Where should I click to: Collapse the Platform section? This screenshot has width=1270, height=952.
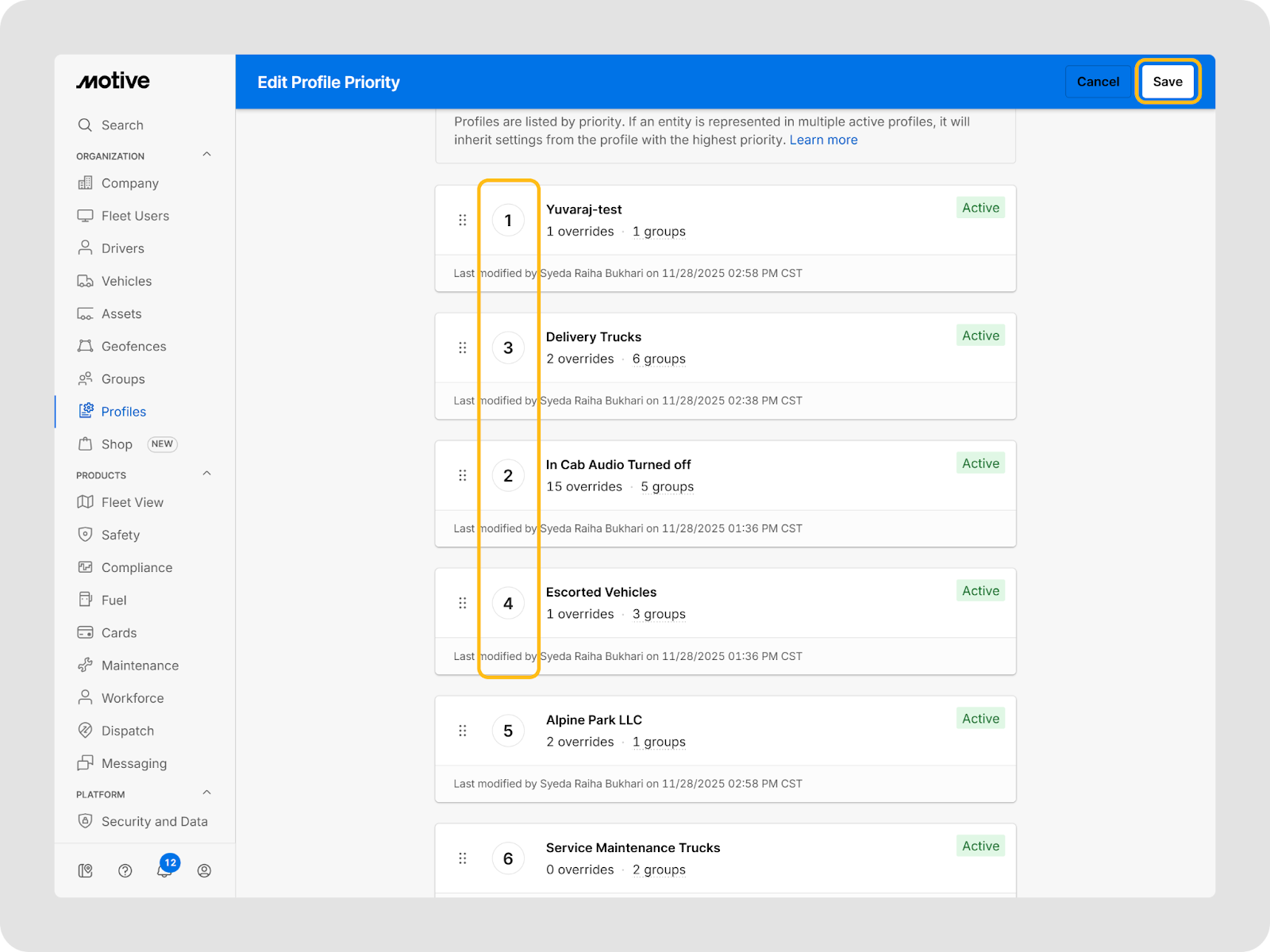coord(206,793)
